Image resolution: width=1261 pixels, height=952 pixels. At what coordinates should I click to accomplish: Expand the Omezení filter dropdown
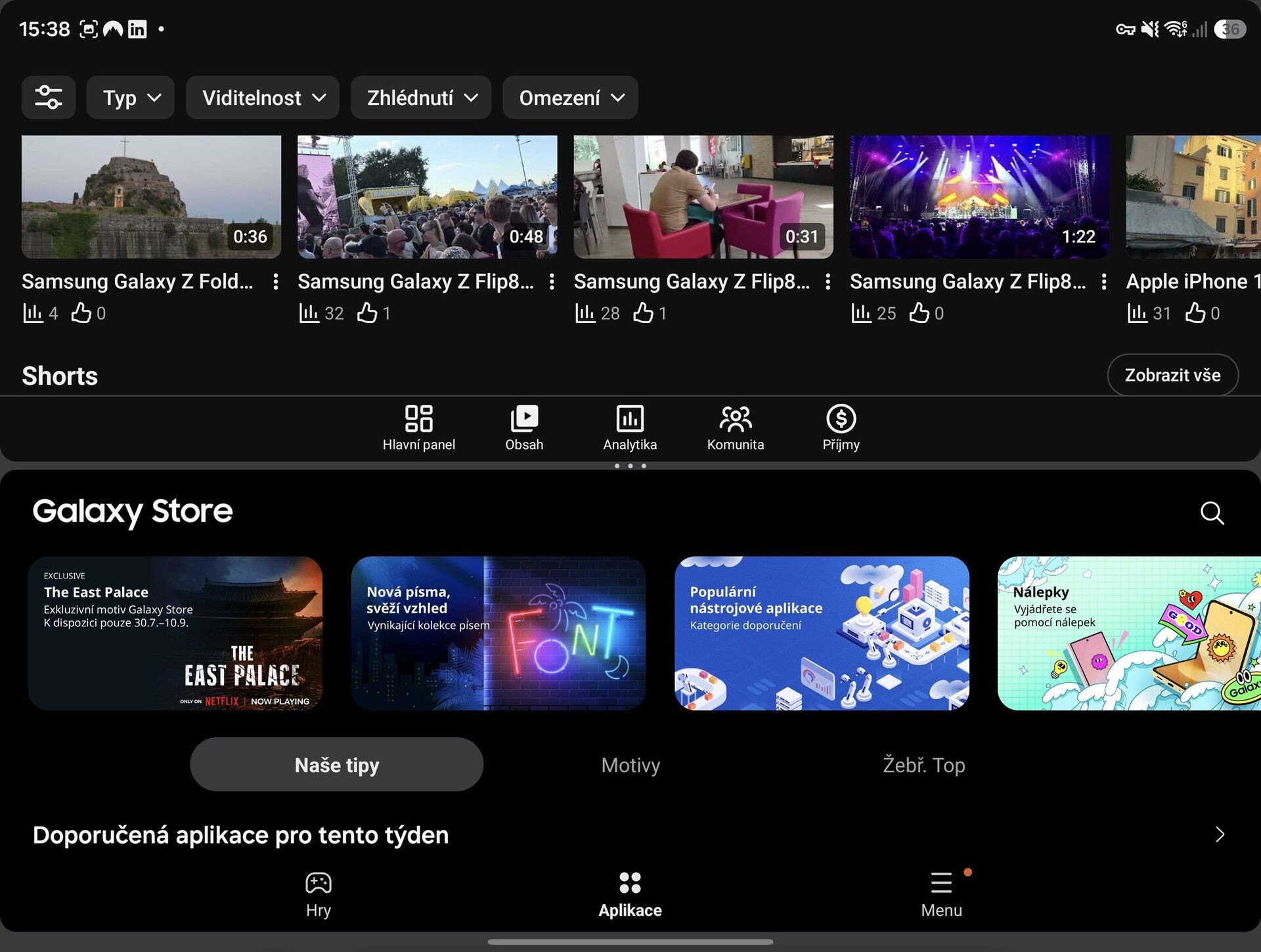[x=570, y=97]
